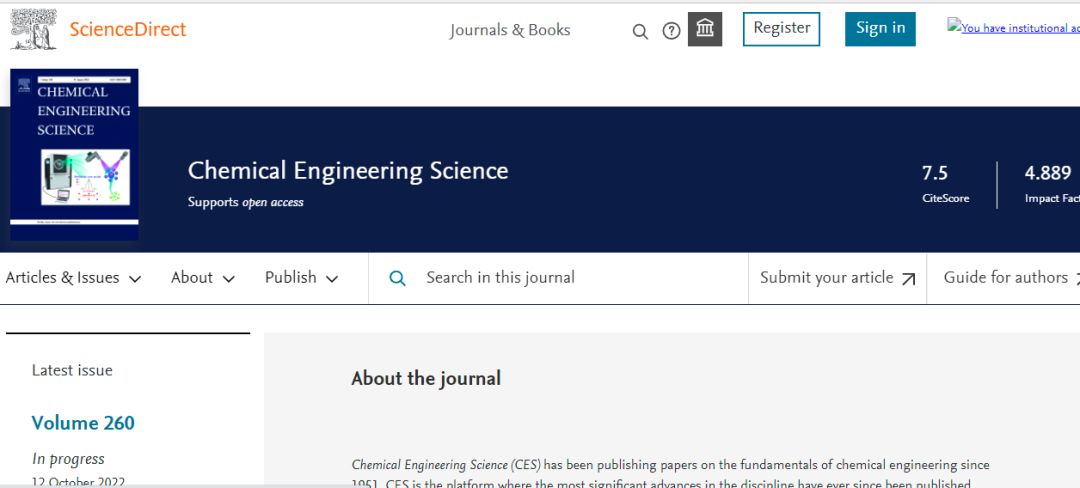
Task: Open the Volume 260 link
Action: tap(83, 423)
